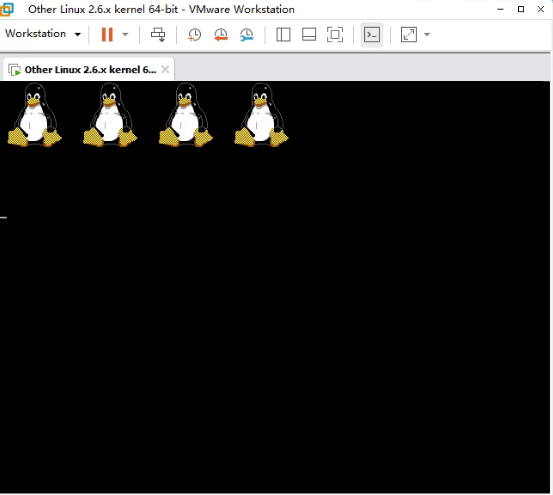
Task: Revert VM to the previous snapshot
Action: click(221, 35)
